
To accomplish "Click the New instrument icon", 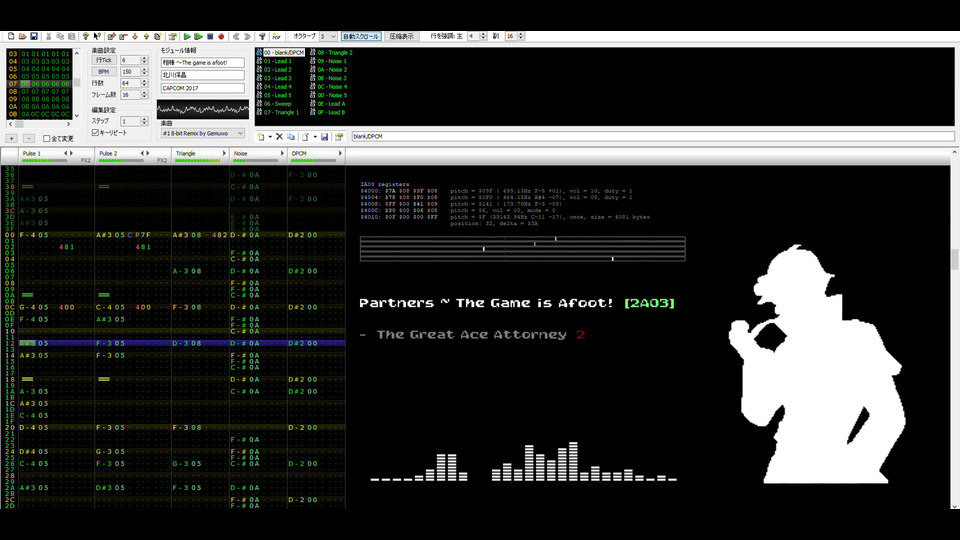I will (x=261, y=137).
